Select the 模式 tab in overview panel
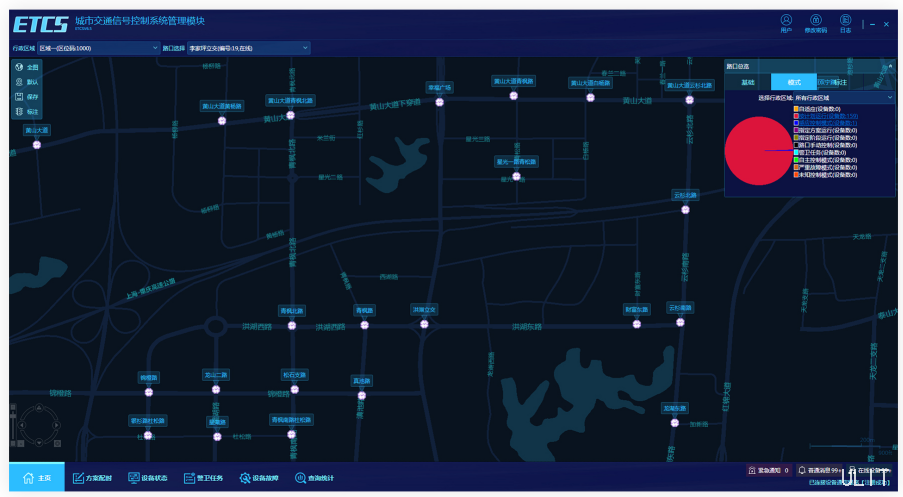The image size is (903, 497). tap(794, 82)
